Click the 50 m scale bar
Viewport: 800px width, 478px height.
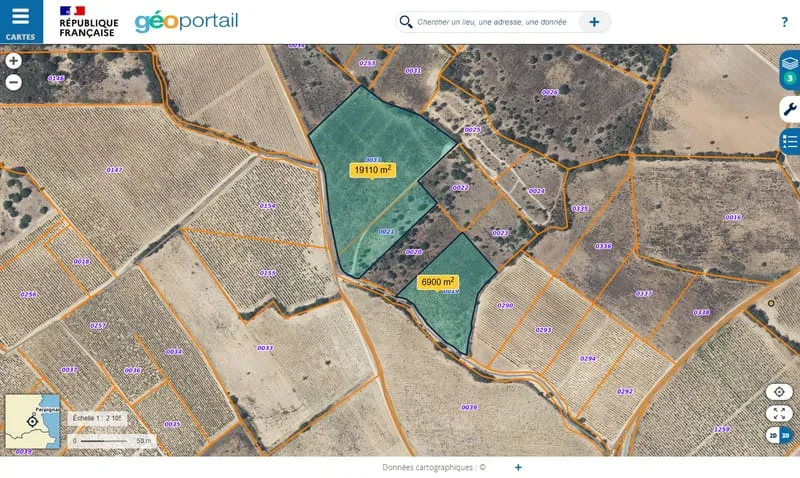click(x=112, y=440)
